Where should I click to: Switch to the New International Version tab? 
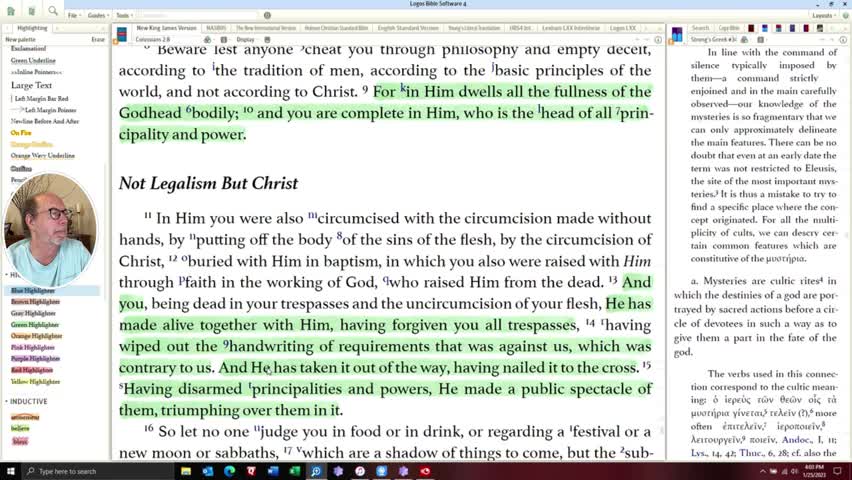266,28
